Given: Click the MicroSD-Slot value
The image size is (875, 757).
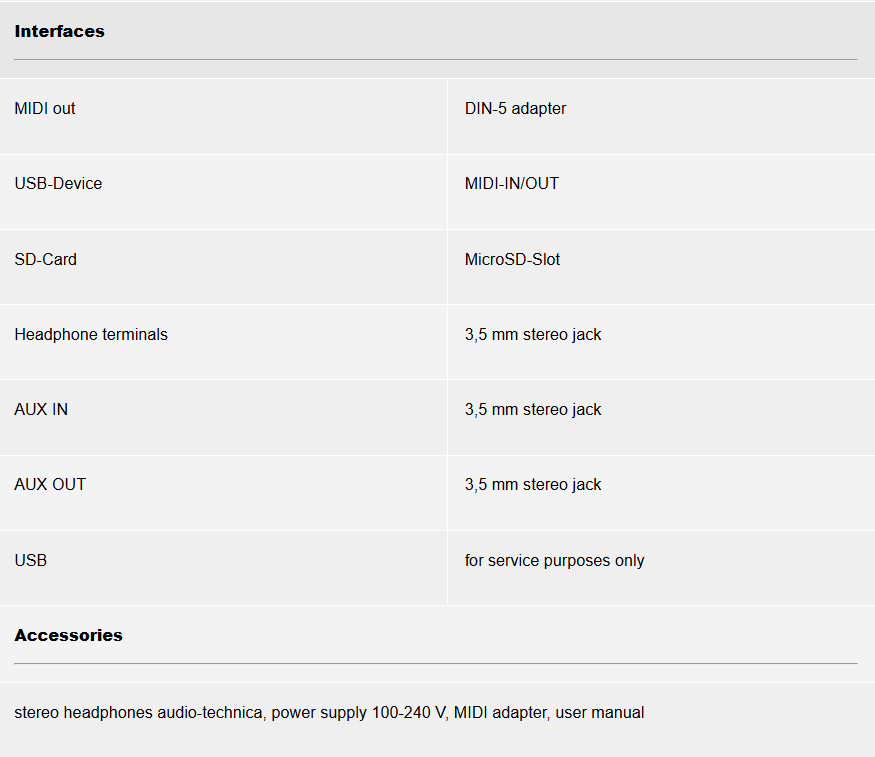Looking at the screenshot, I should [x=512, y=259].
